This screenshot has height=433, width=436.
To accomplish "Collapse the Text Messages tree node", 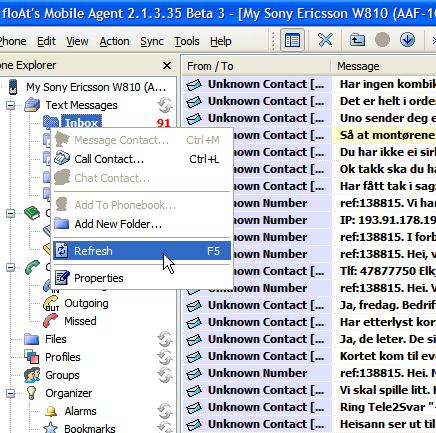I will point(11,105).
